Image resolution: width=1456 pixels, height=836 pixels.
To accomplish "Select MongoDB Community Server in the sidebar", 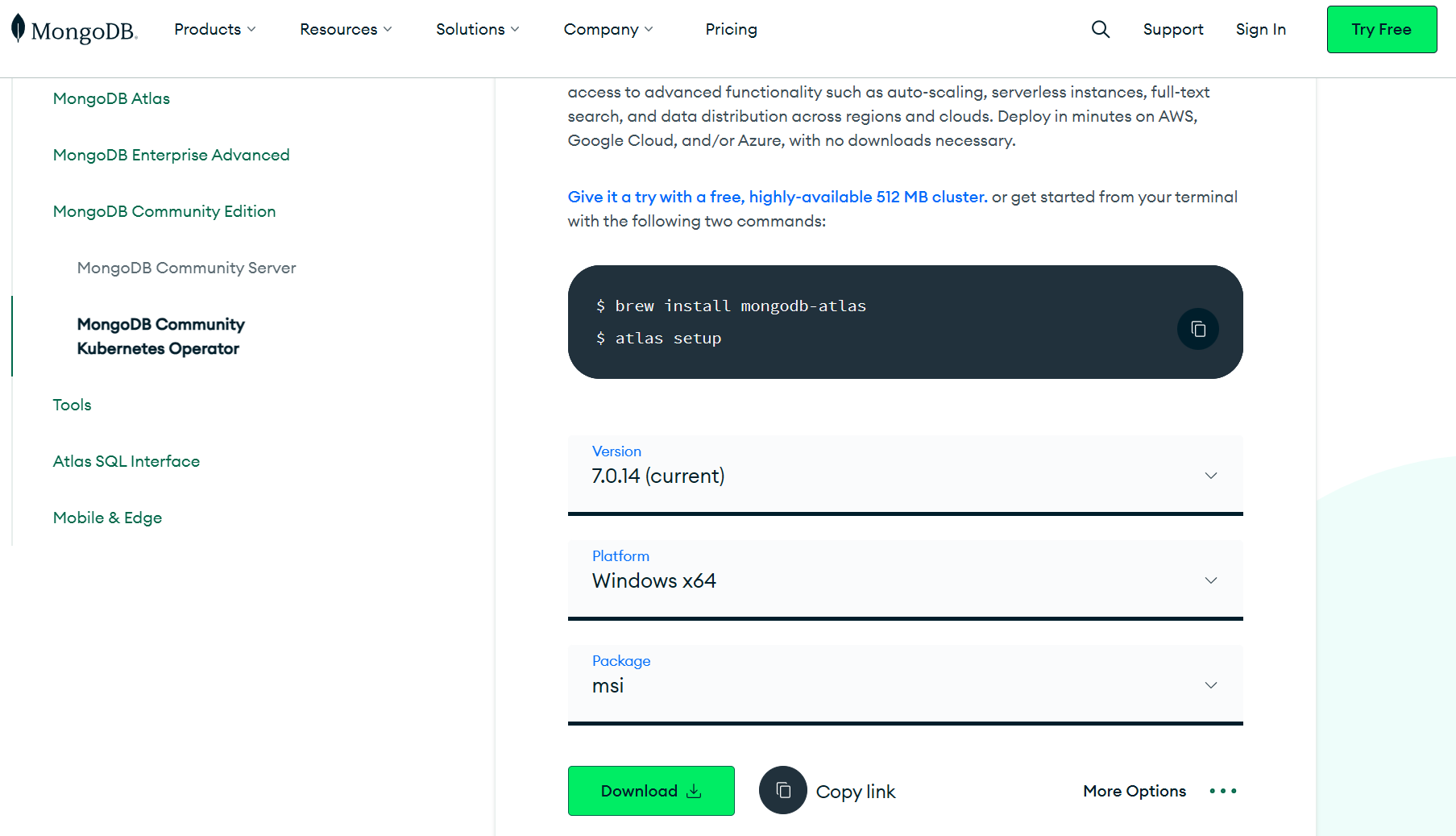I will coord(186,268).
